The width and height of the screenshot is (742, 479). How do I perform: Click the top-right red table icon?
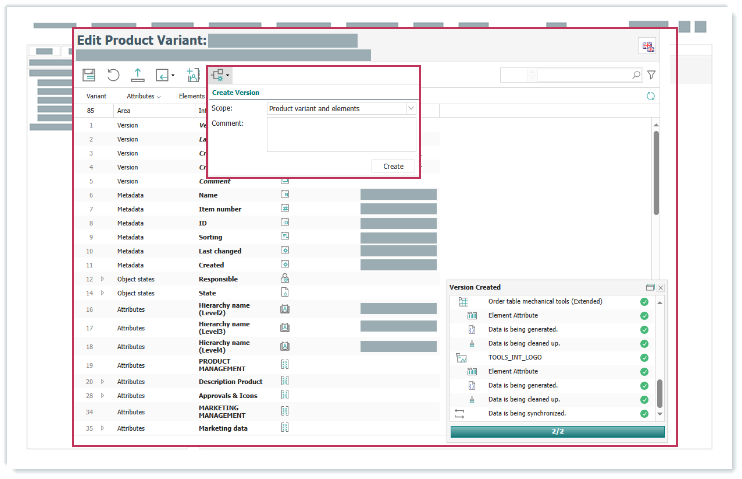[x=648, y=46]
